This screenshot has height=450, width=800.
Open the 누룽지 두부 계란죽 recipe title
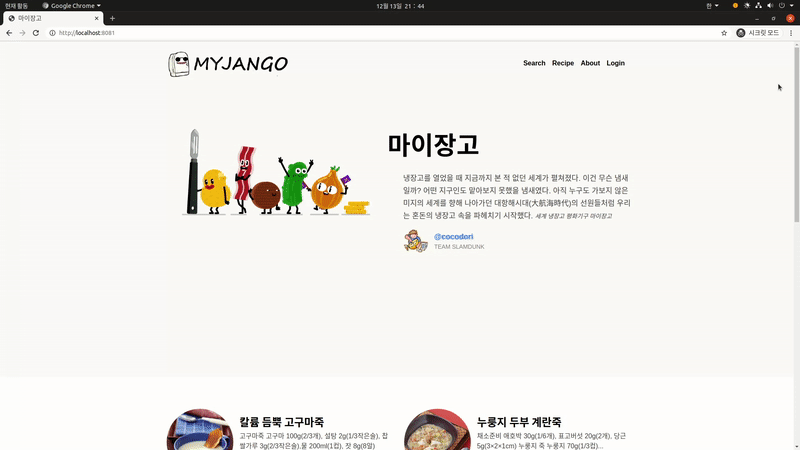(519, 422)
